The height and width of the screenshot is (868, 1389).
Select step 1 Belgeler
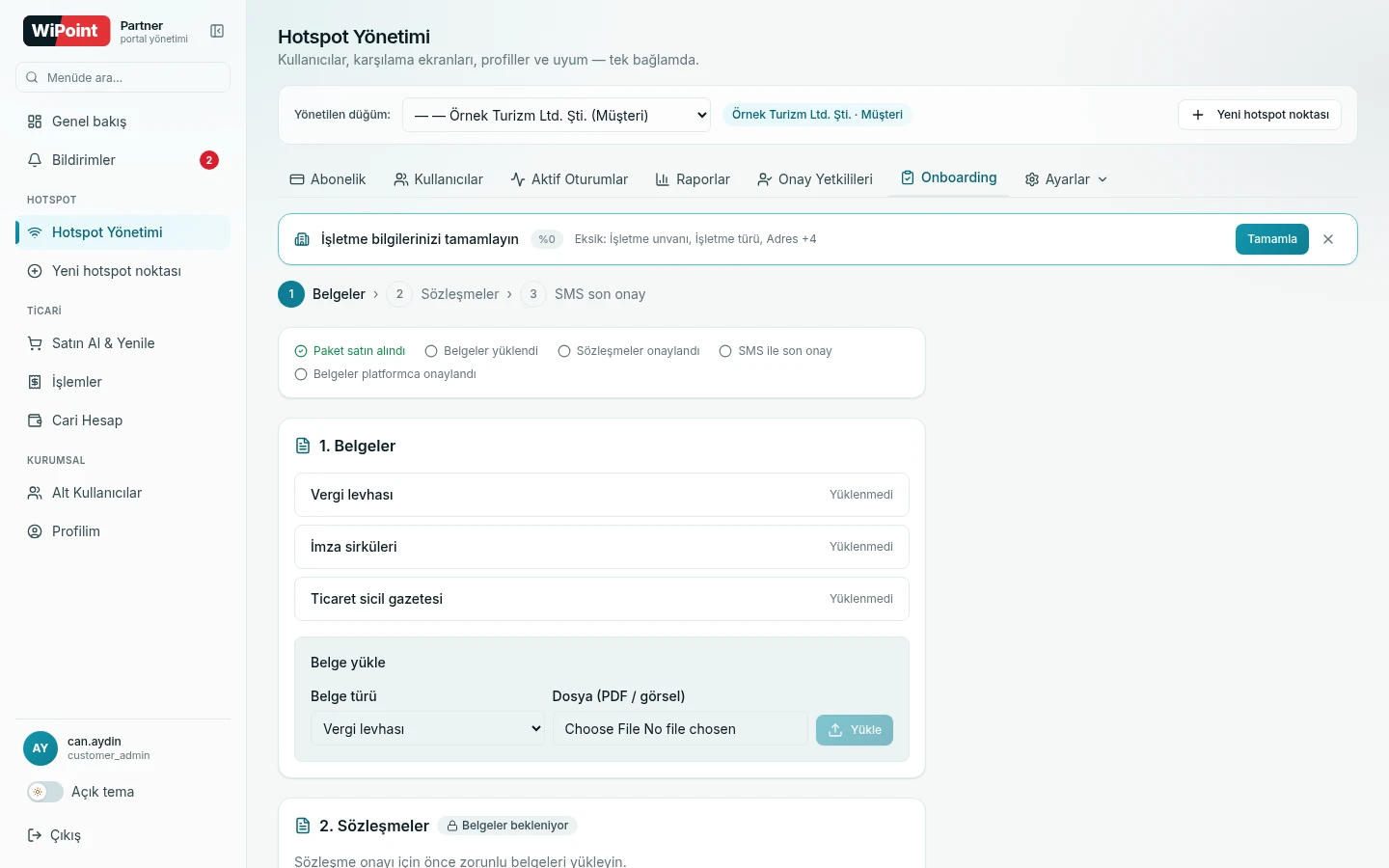(322, 294)
